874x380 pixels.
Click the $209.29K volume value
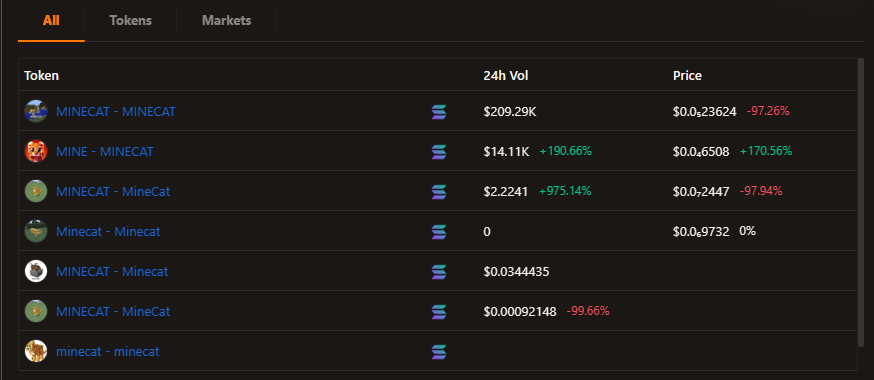tap(509, 112)
